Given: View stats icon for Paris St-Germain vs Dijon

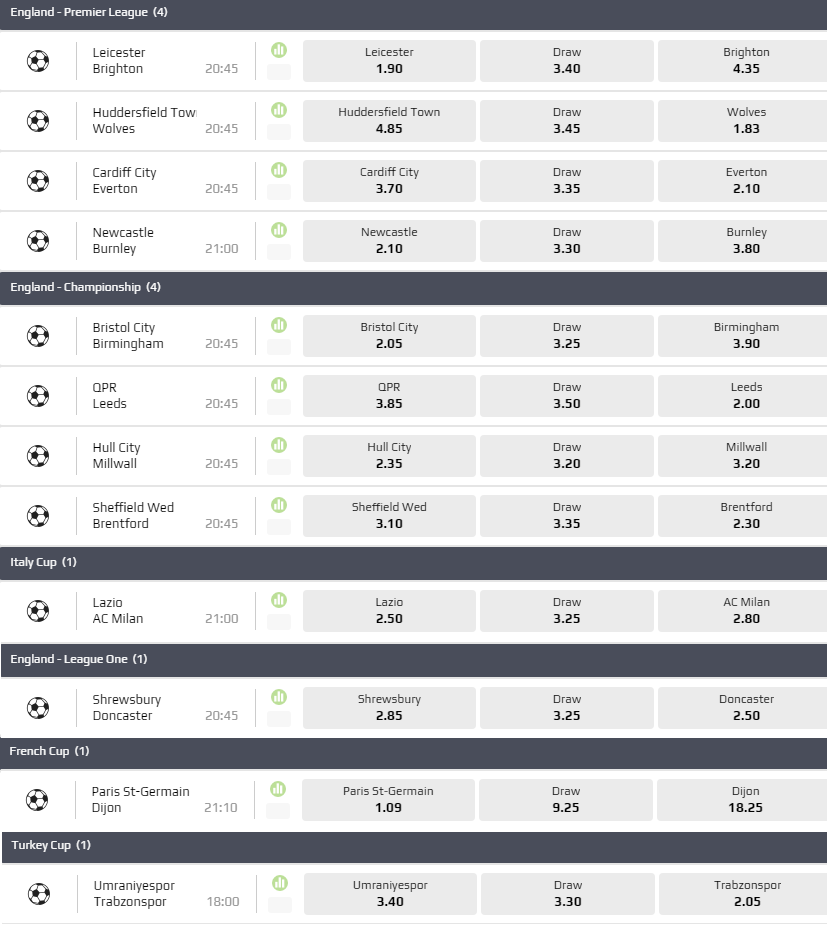Looking at the screenshot, I should (279, 789).
